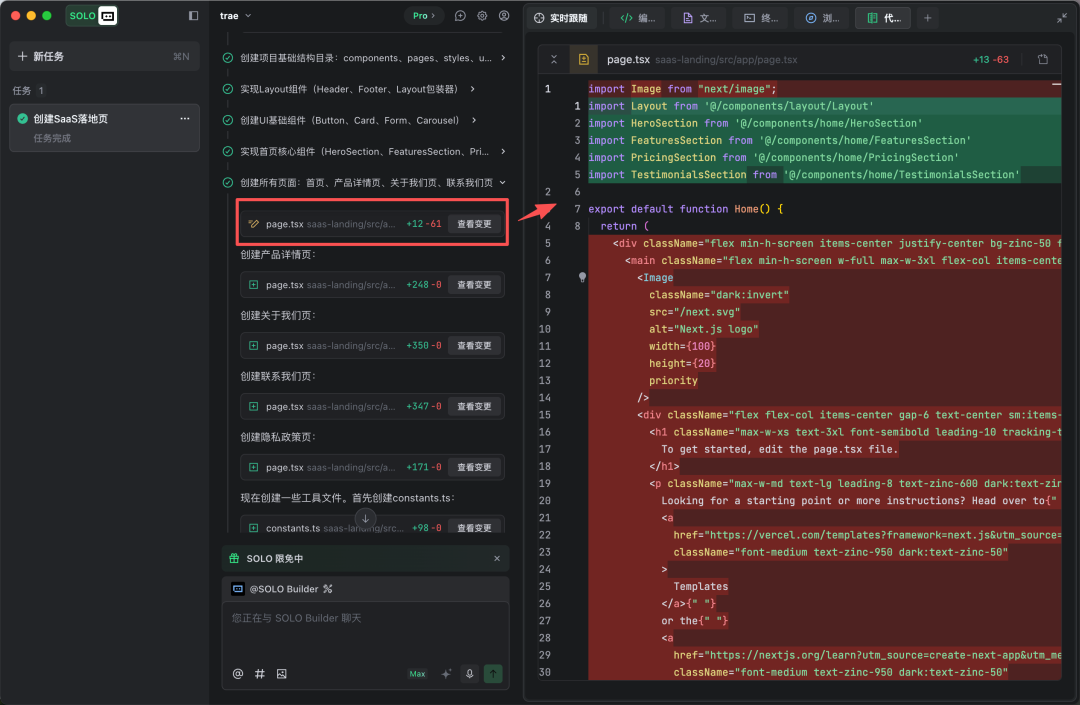The width and height of the screenshot is (1080, 705).
Task: Switch to the 实时跟随 tab
Action: tap(561, 19)
